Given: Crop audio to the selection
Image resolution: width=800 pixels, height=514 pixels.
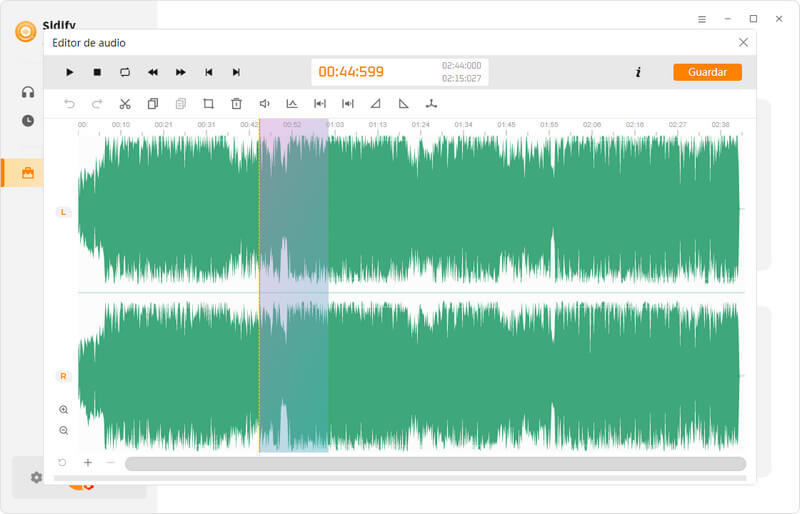Looking at the screenshot, I should click(x=208, y=104).
